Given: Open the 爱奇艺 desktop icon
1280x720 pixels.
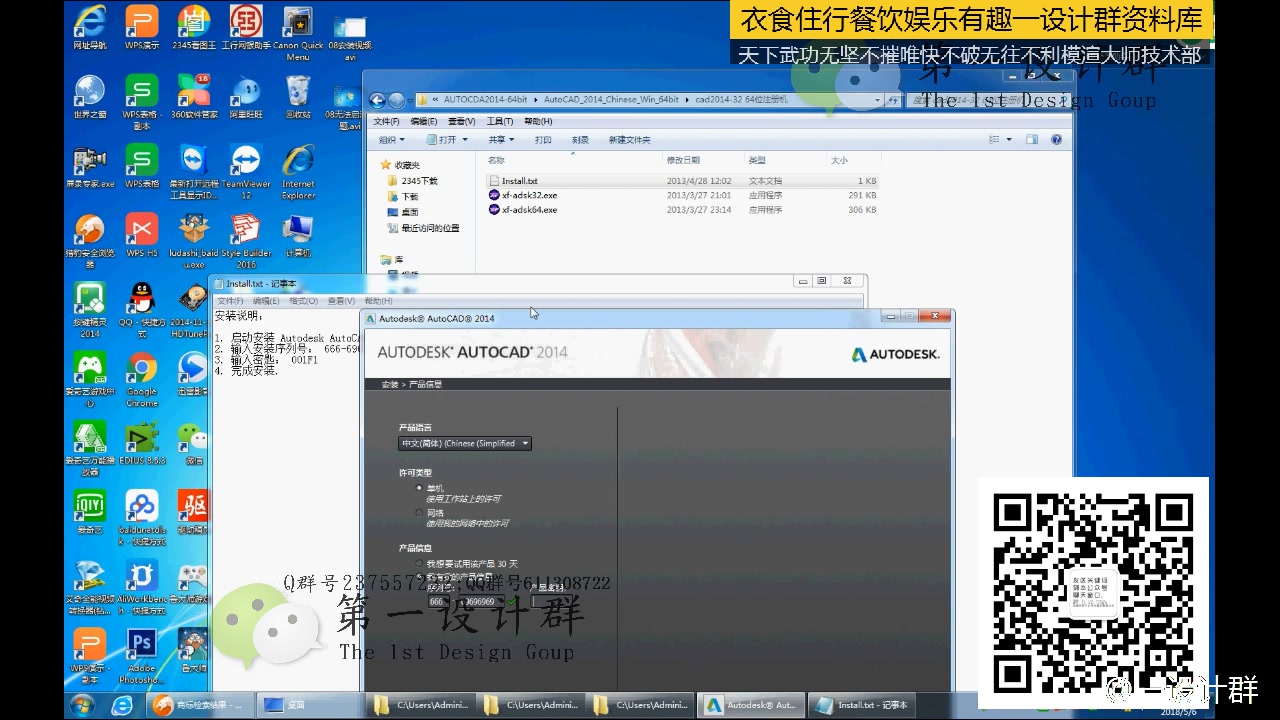Looking at the screenshot, I should pos(90,512).
